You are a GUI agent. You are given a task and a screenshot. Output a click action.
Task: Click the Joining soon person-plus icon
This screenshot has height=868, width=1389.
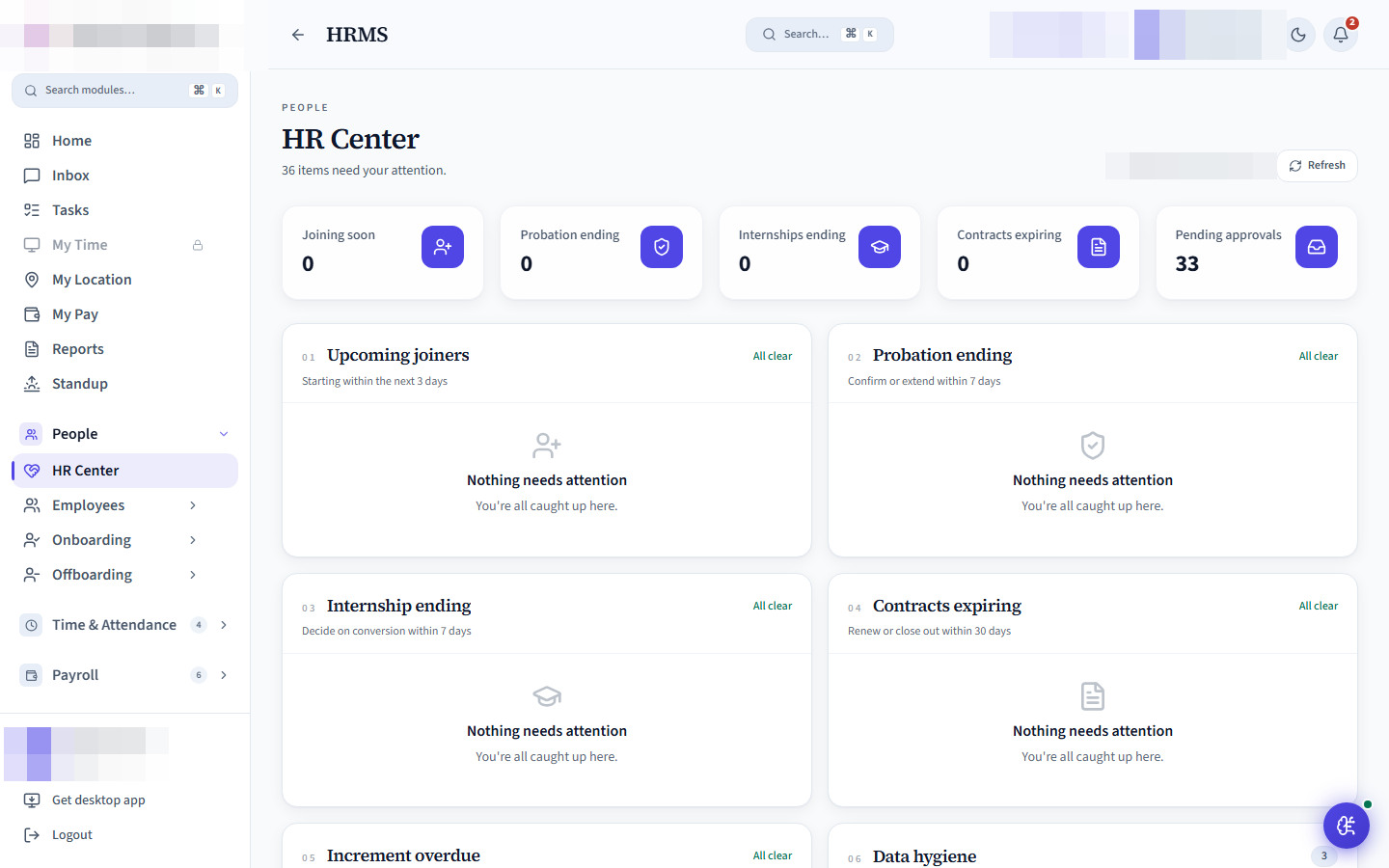click(x=443, y=247)
